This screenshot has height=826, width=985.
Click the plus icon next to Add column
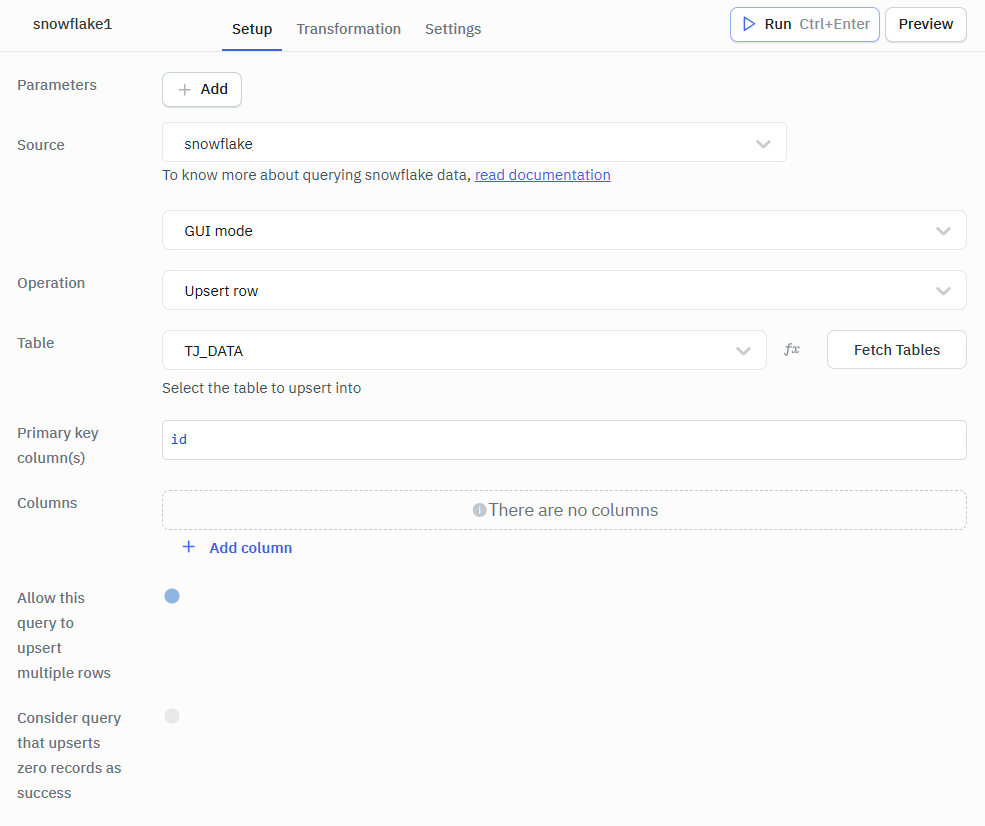(188, 547)
